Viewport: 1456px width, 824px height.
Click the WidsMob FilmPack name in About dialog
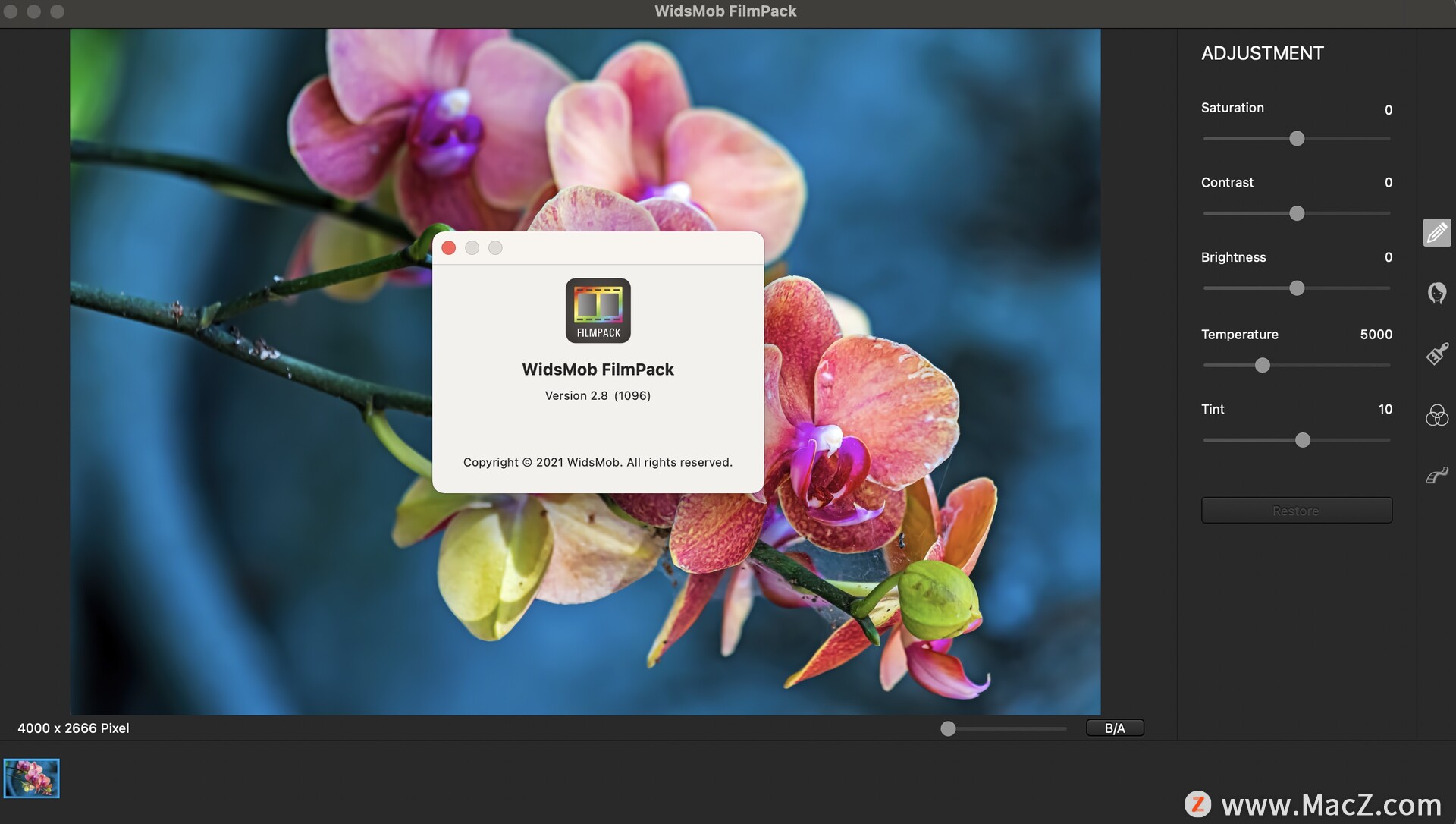pos(598,370)
